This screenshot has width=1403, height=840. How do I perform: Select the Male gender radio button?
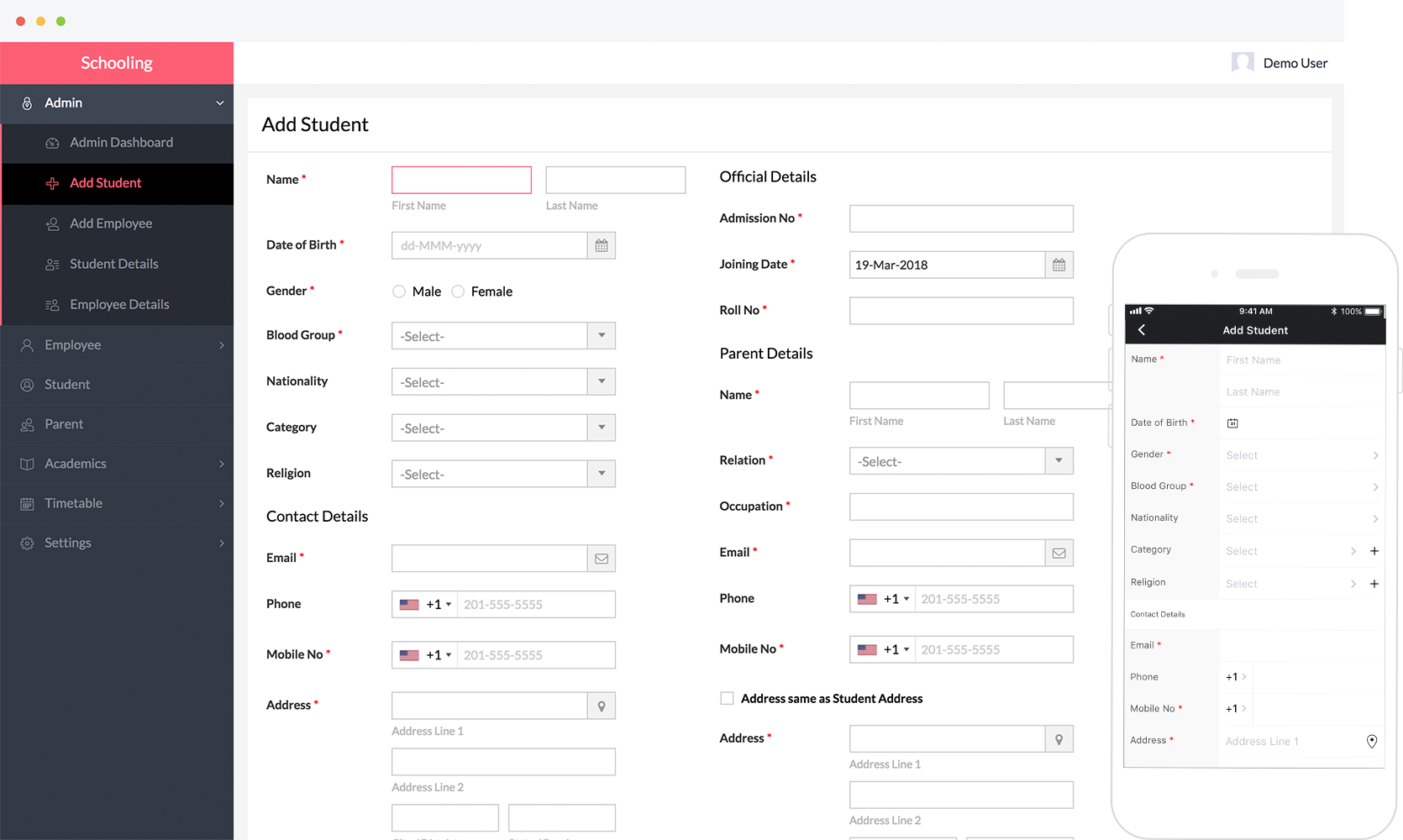coord(399,291)
